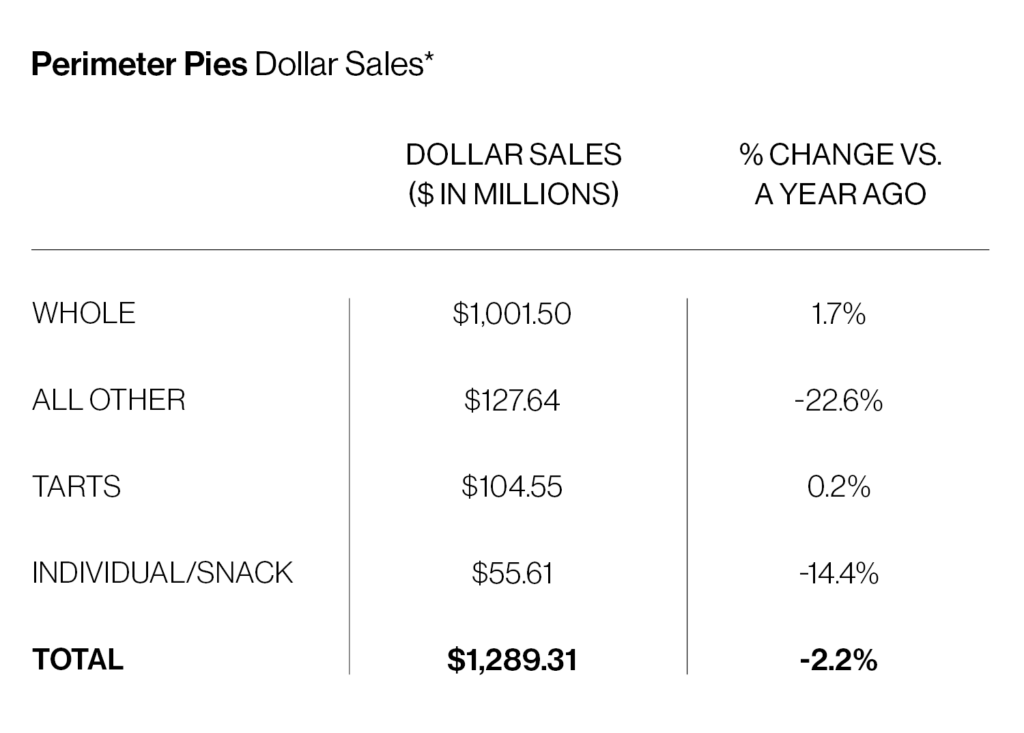The height and width of the screenshot is (733, 1024).
Task: Select the $127.64 sales value
Action: pos(512,401)
